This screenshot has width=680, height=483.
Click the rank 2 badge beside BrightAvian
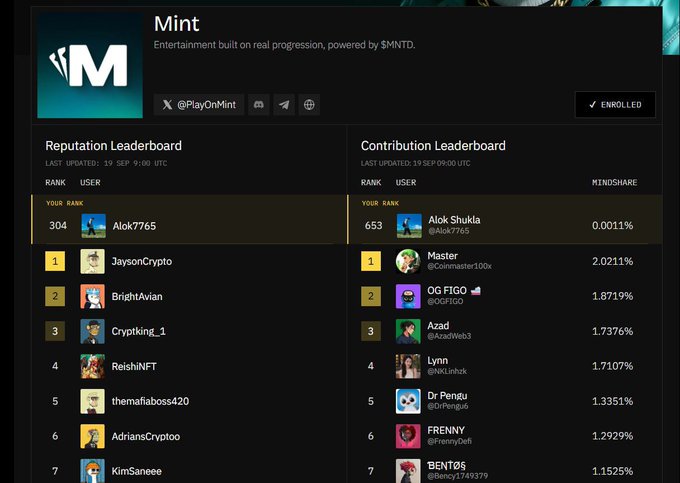coord(55,296)
